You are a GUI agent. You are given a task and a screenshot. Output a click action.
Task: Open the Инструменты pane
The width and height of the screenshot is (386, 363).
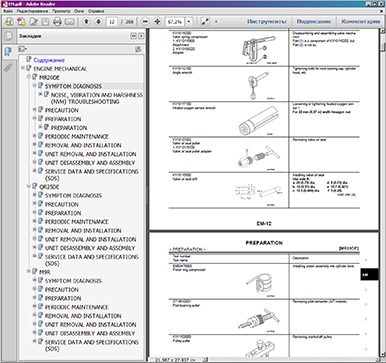267,21
